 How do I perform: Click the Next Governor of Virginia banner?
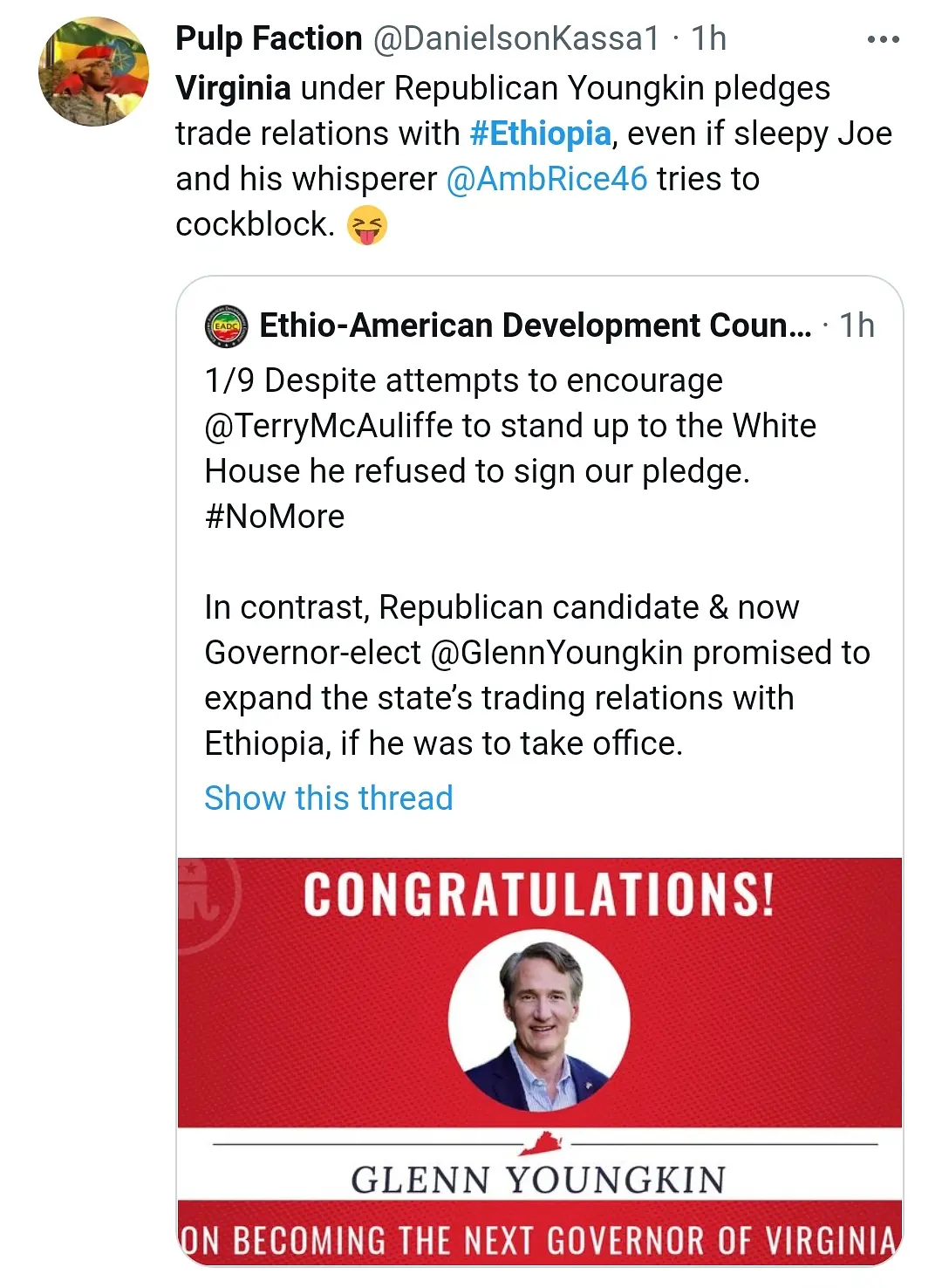point(539,1240)
